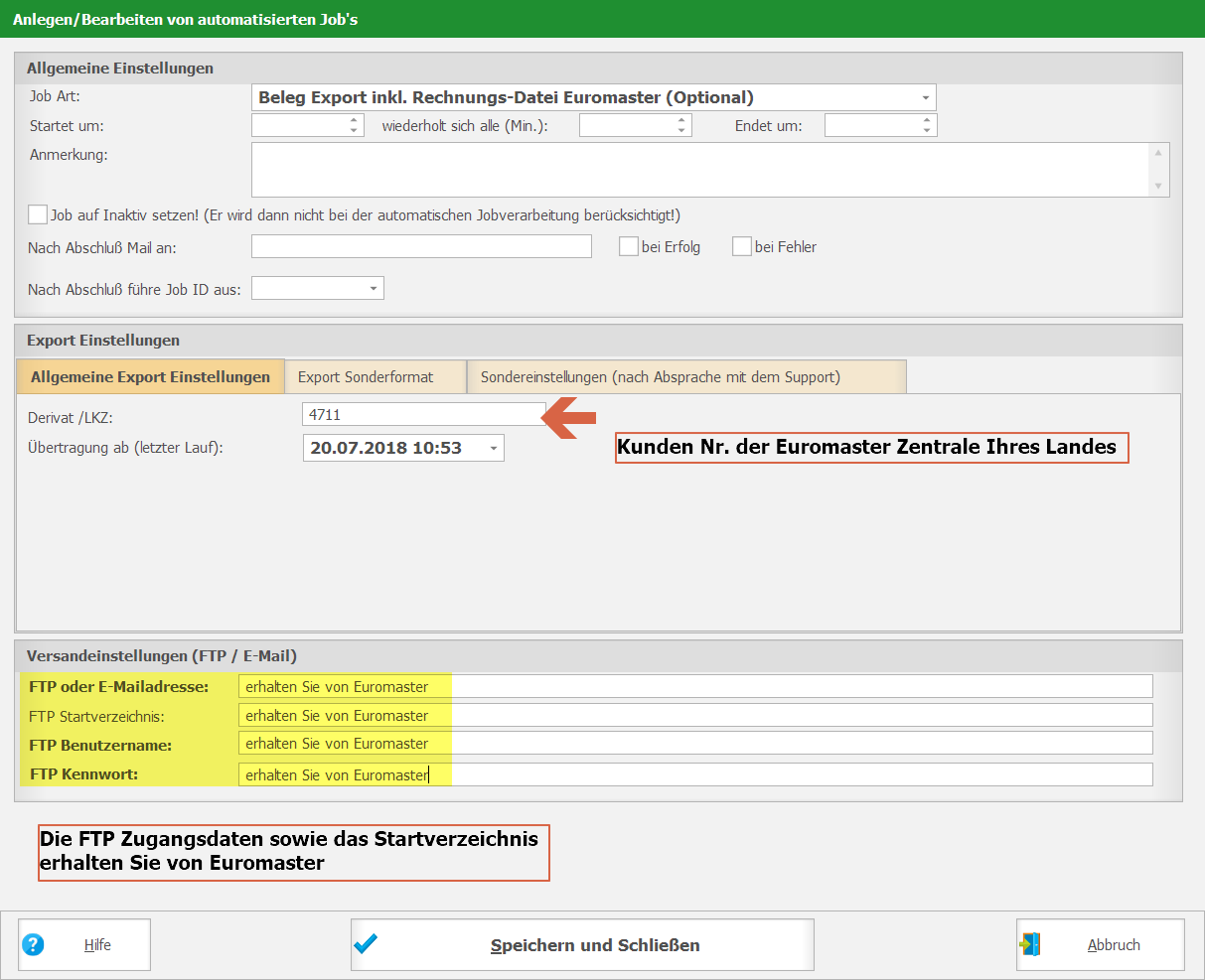Image resolution: width=1205 pixels, height=980 pixels.
Task: Open the Export Sonderformat tab
Action: tap(376, 376)
